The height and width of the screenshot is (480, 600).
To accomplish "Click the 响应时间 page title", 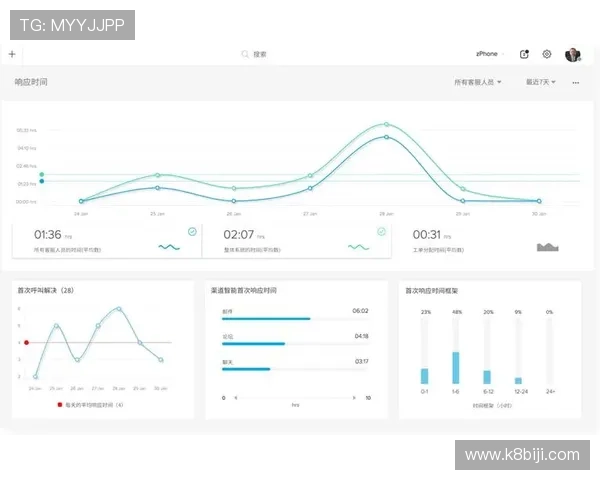I will [31, 82].
